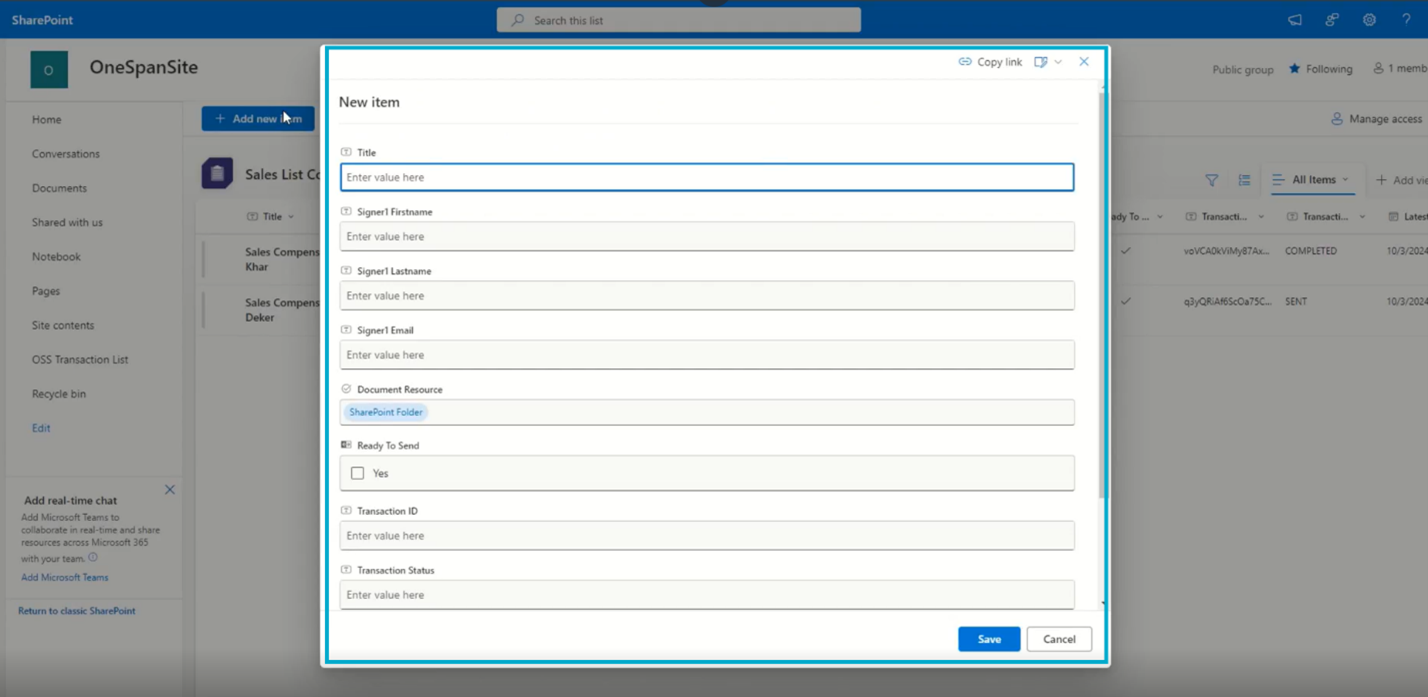
Task: Click the SharePoint app title
Action: [42, 20]
